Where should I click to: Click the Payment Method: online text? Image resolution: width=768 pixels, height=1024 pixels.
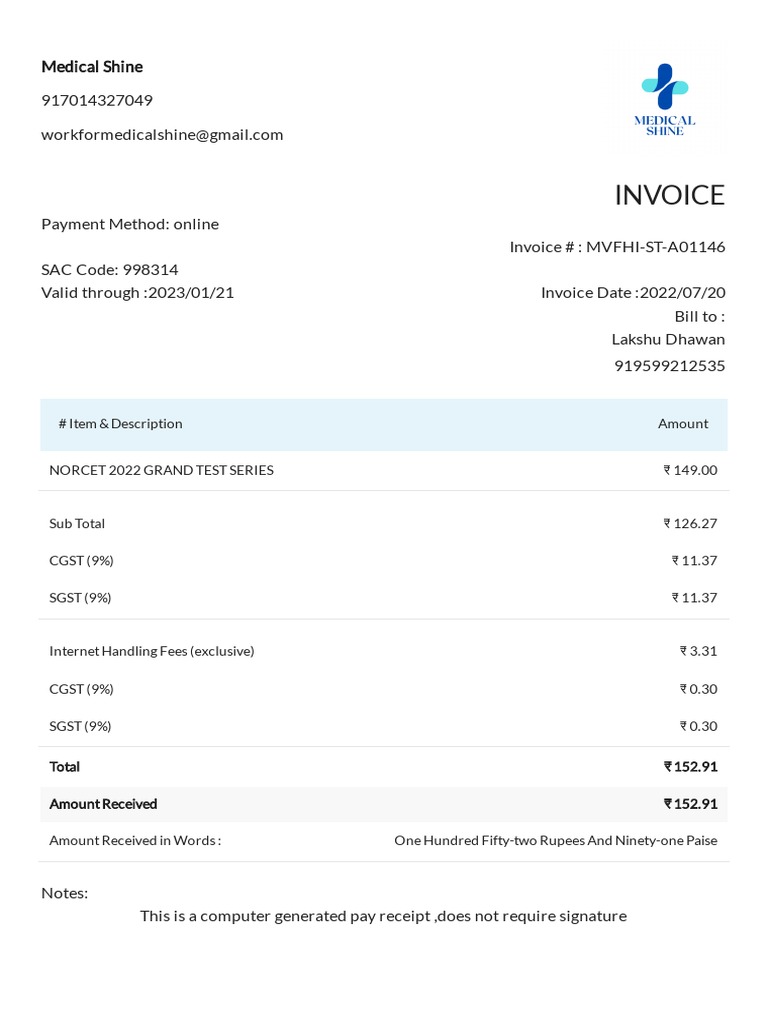click(x=130, y=224)
